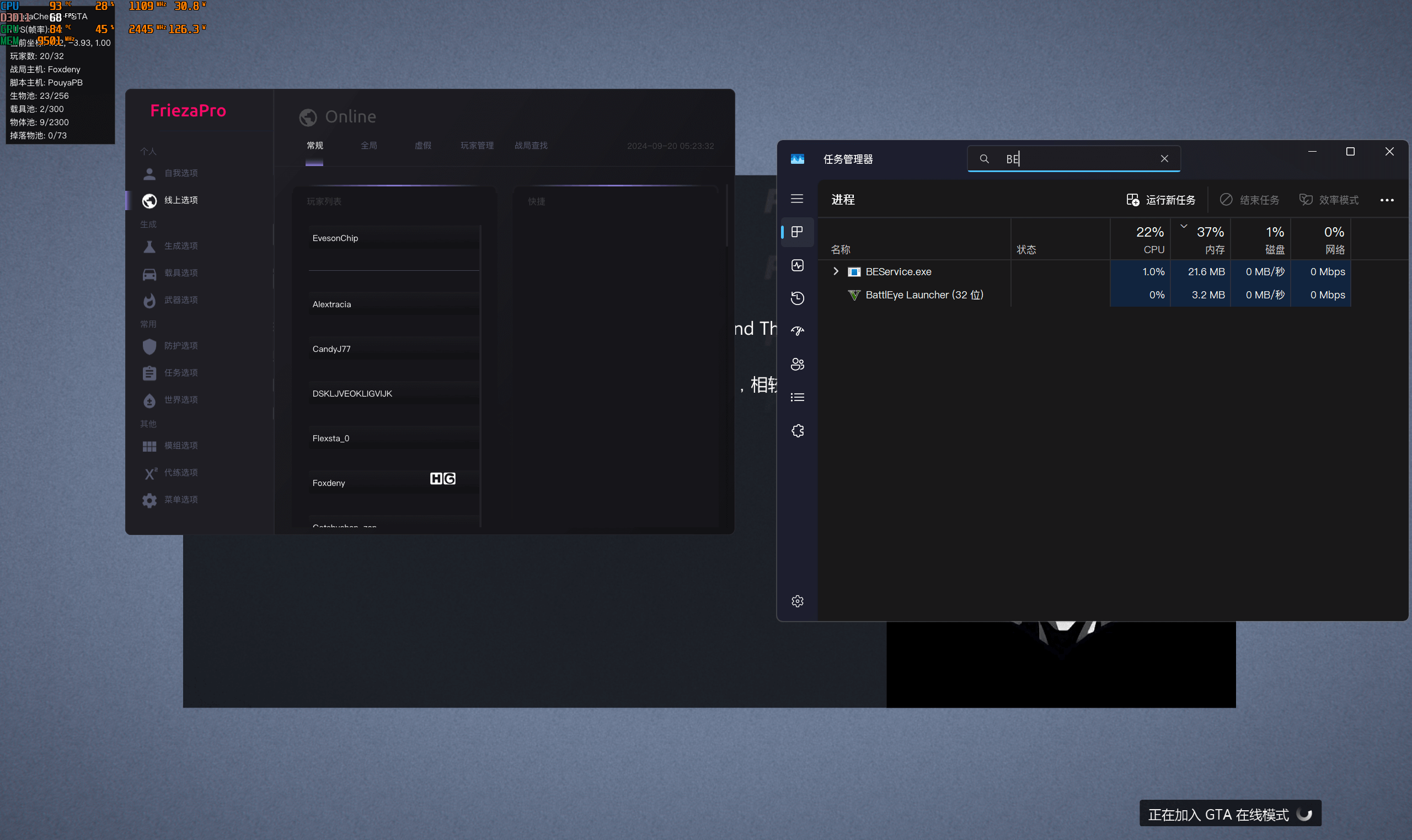Viewport: 1412px width, 840px height.
Task: Open 生成选项 flask icon in the sidebar
Action: coord(149,246)
